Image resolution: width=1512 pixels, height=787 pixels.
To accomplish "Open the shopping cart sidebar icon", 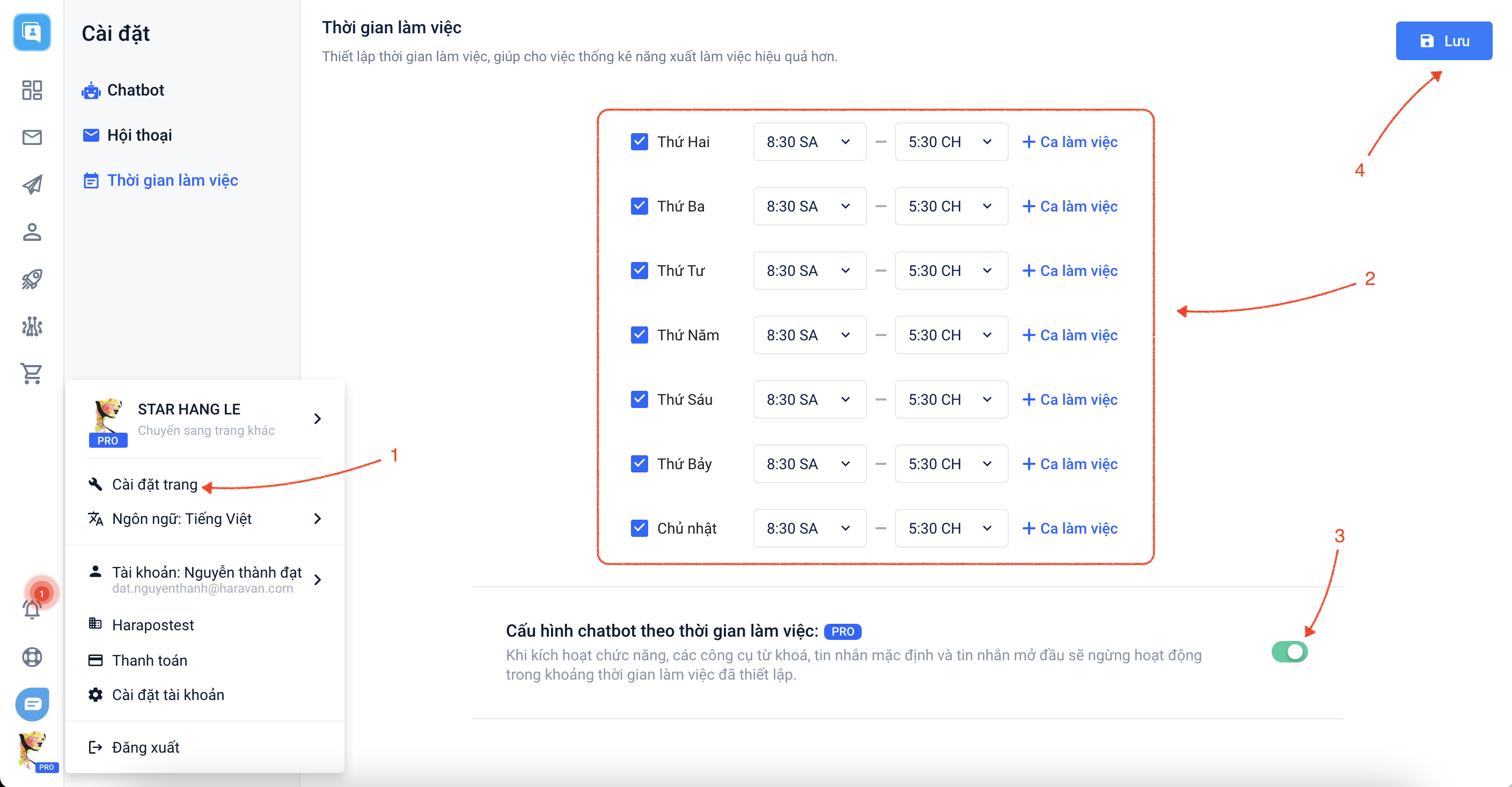I will coord(32,374).
